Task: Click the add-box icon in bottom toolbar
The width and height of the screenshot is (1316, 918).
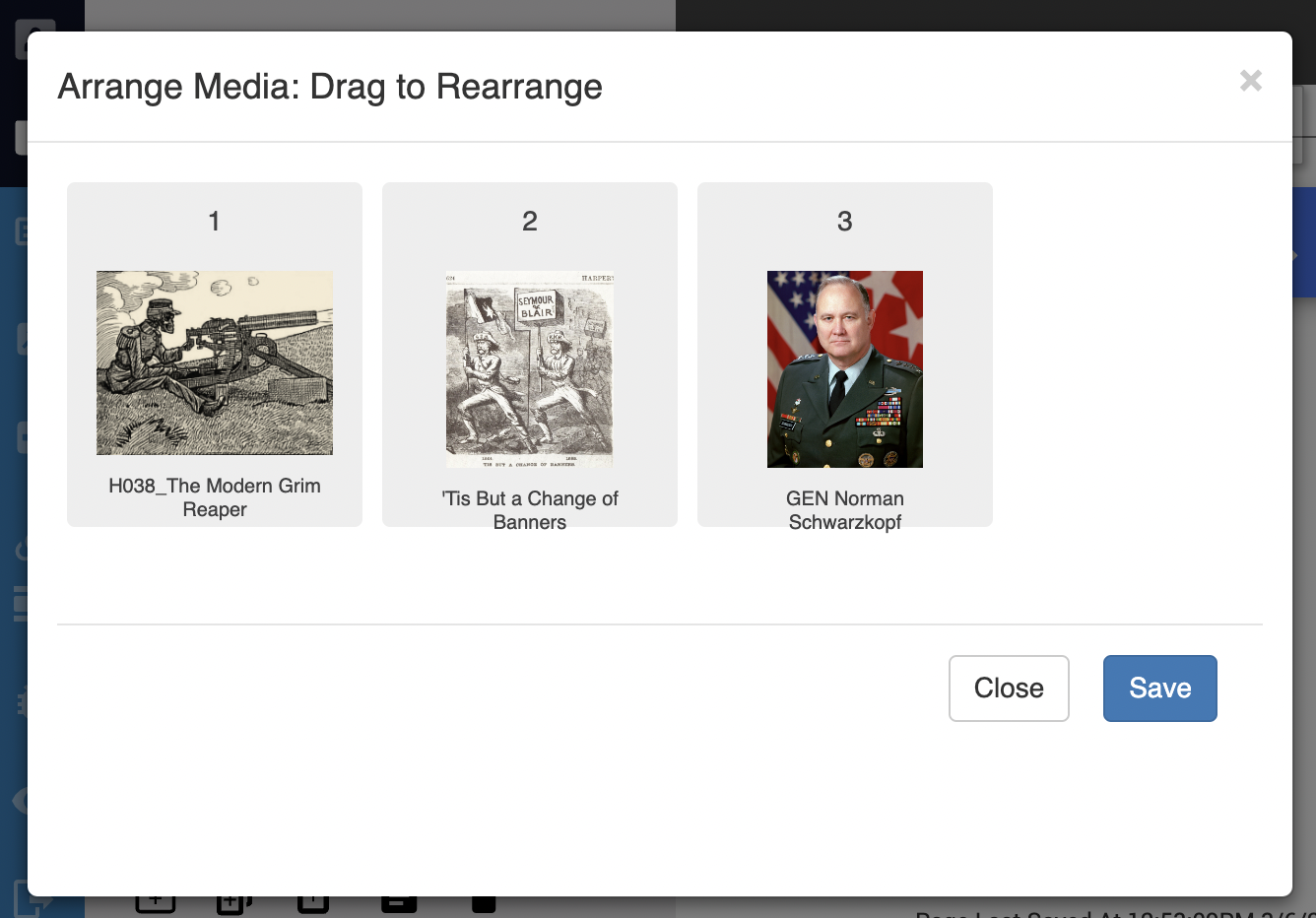Action: [x=155, y=903]
